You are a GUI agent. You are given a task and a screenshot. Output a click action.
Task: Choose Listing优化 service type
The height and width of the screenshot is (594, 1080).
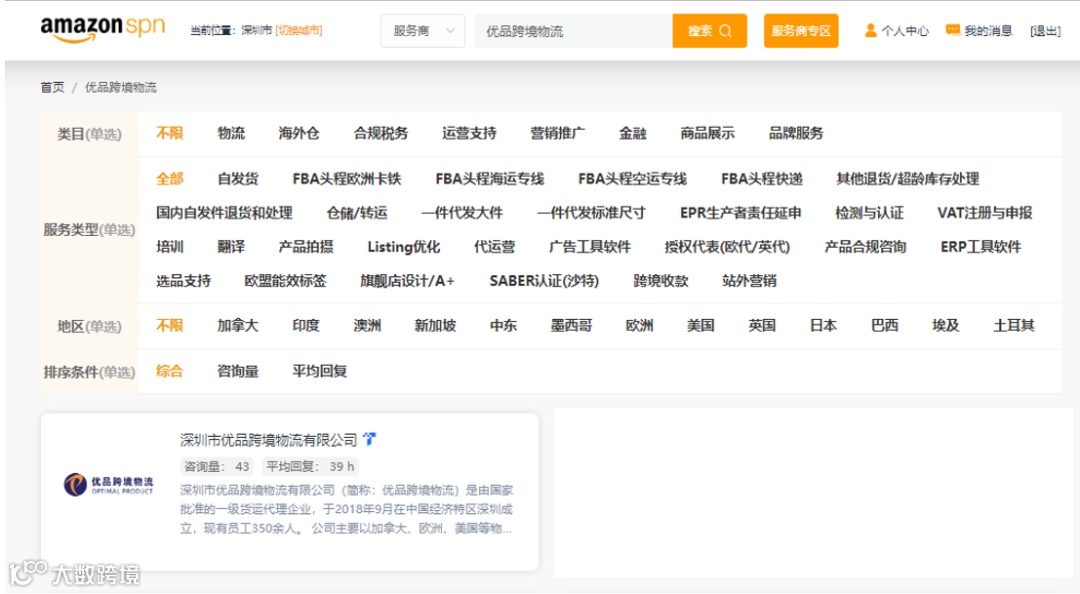click(404, 247)
